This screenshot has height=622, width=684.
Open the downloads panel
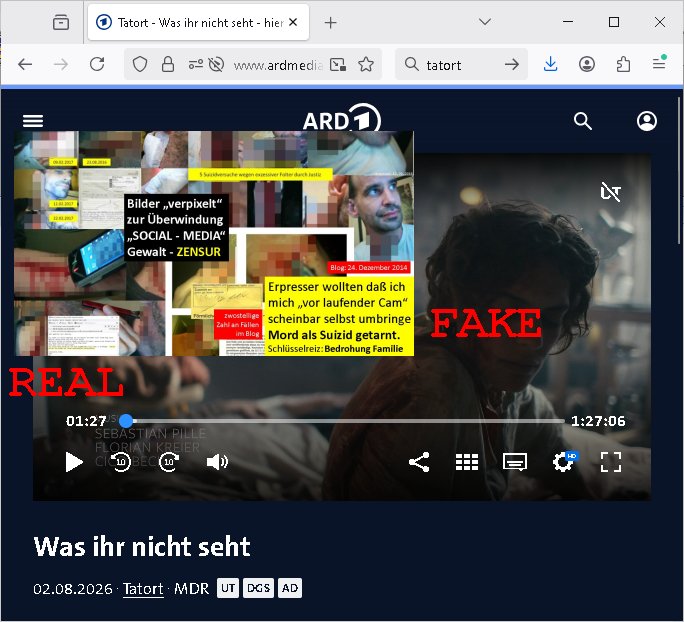tap(551, 65)
